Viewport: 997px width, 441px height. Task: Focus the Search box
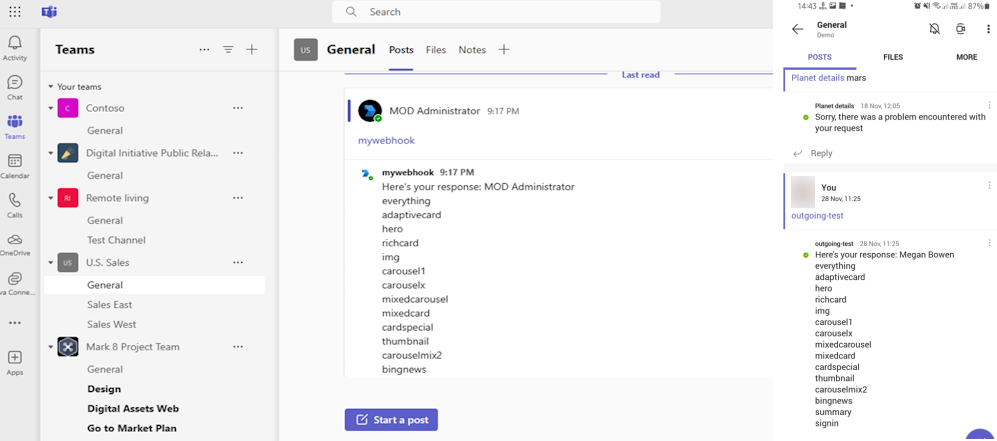point(496,11)
